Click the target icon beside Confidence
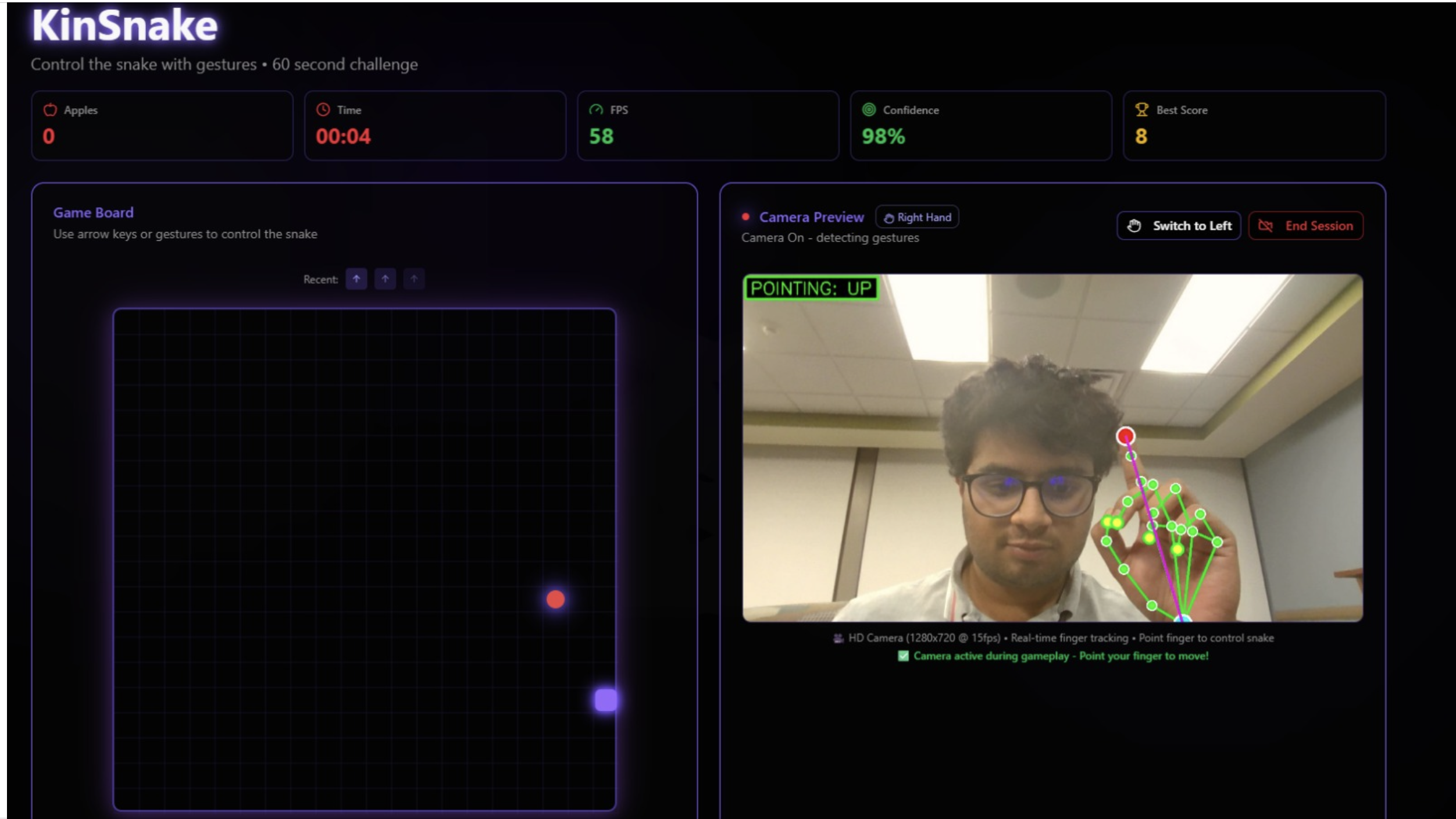1456x819 pixels. [x=869, y=109]
